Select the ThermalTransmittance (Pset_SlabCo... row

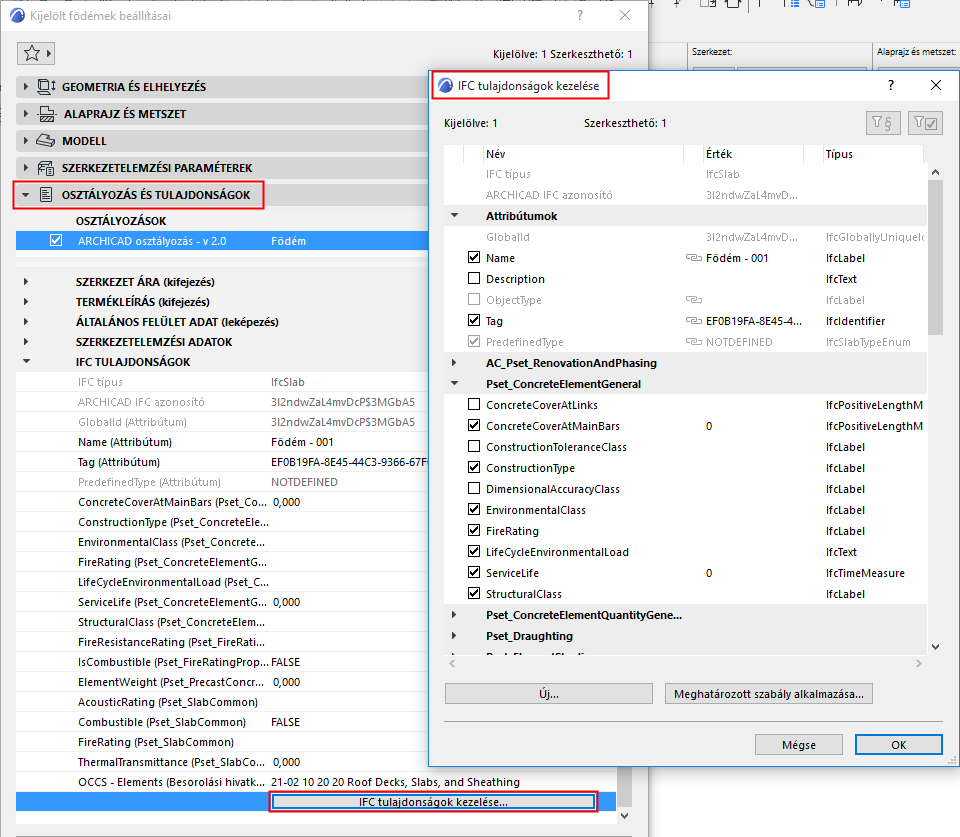coord(222,762)
